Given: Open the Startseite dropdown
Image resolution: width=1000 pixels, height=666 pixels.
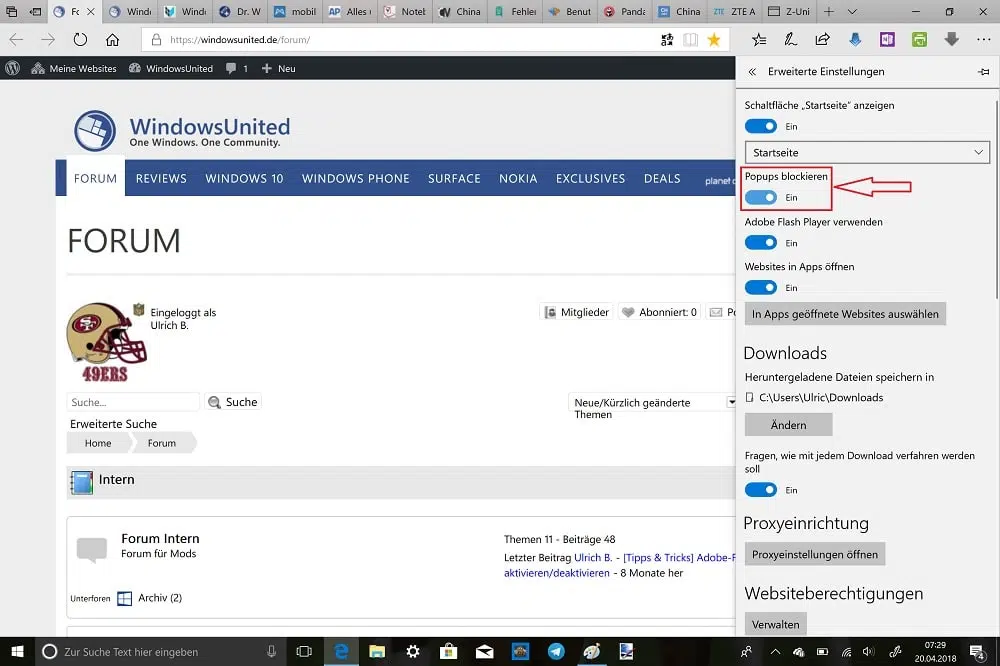Looking at the screenshot, I should tap(867, 152).
